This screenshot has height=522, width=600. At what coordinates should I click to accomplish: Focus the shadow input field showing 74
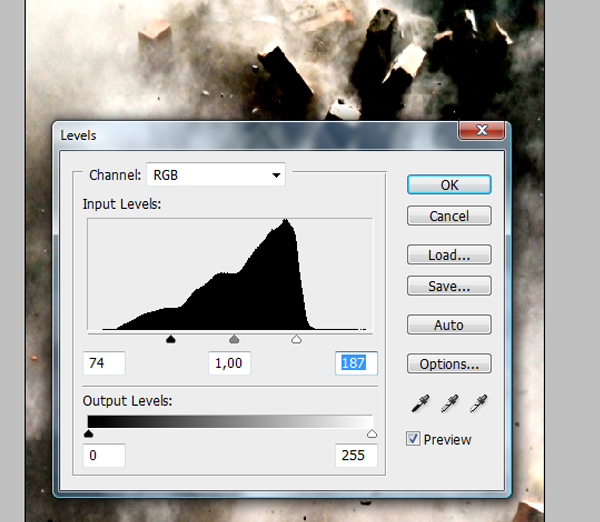point(104,363)
